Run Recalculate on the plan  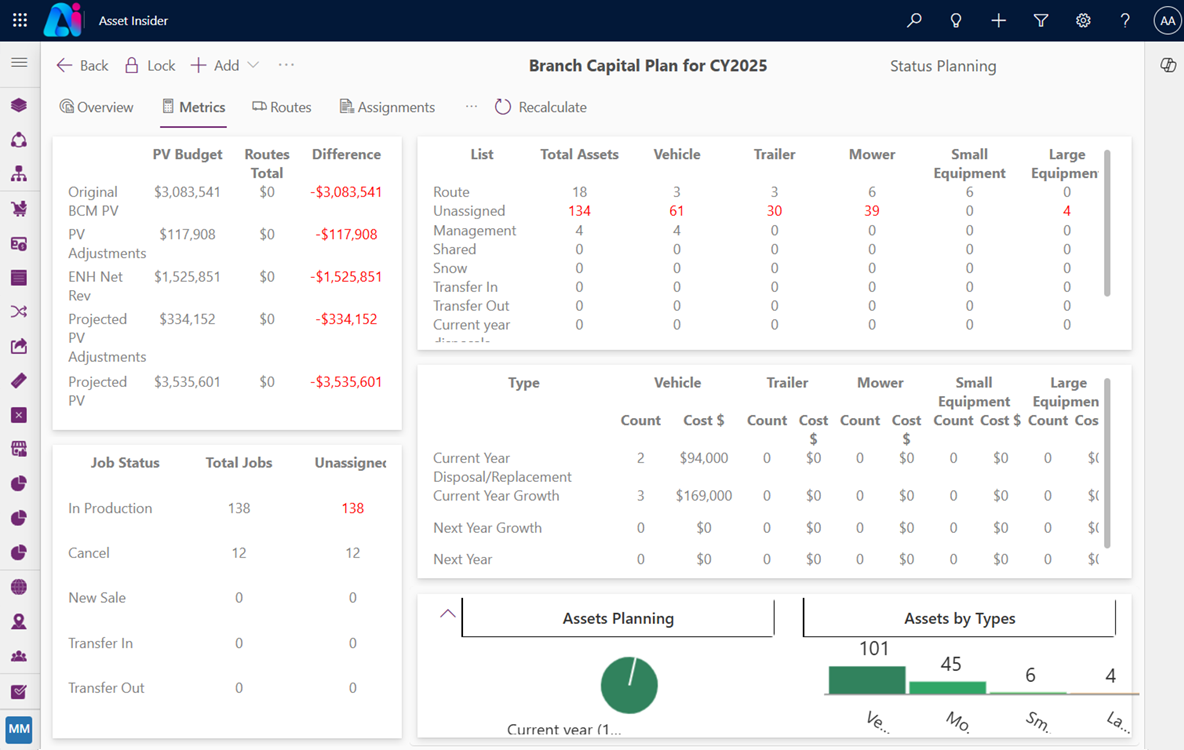click(x=540, y=106)
